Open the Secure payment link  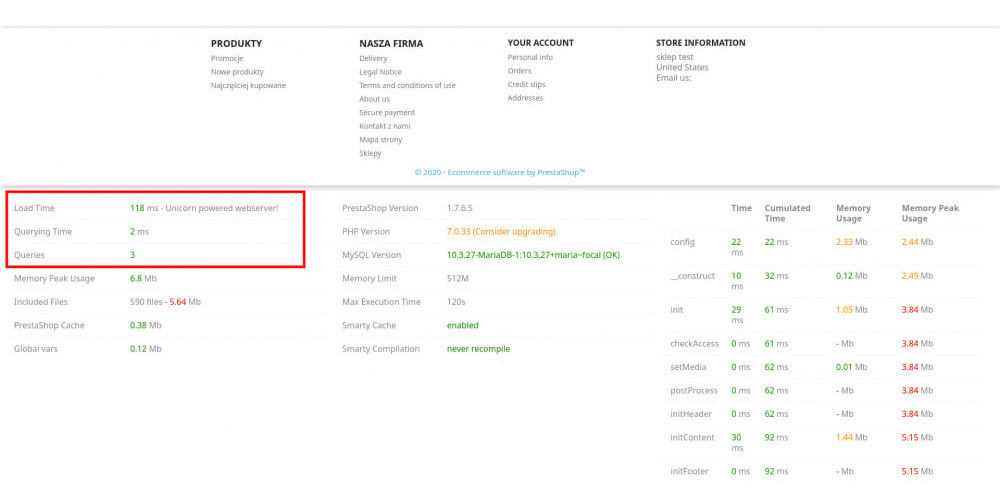click(x=387, y=112)
